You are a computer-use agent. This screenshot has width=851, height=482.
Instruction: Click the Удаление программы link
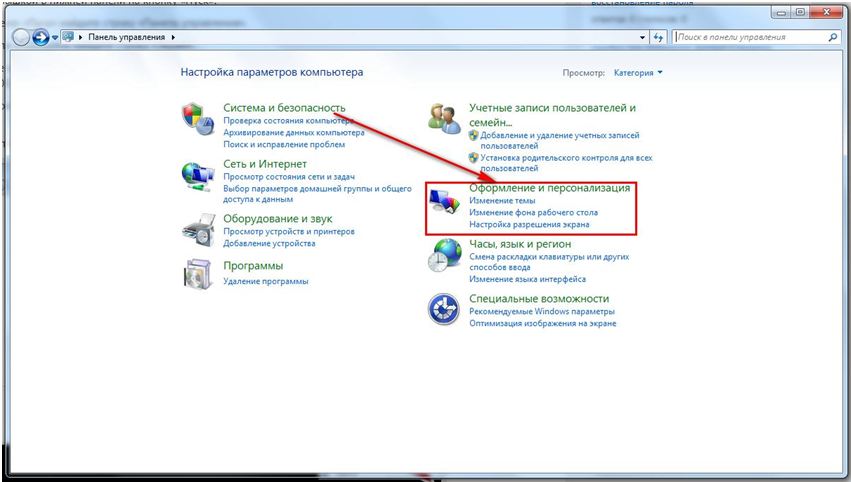point(266,282)
